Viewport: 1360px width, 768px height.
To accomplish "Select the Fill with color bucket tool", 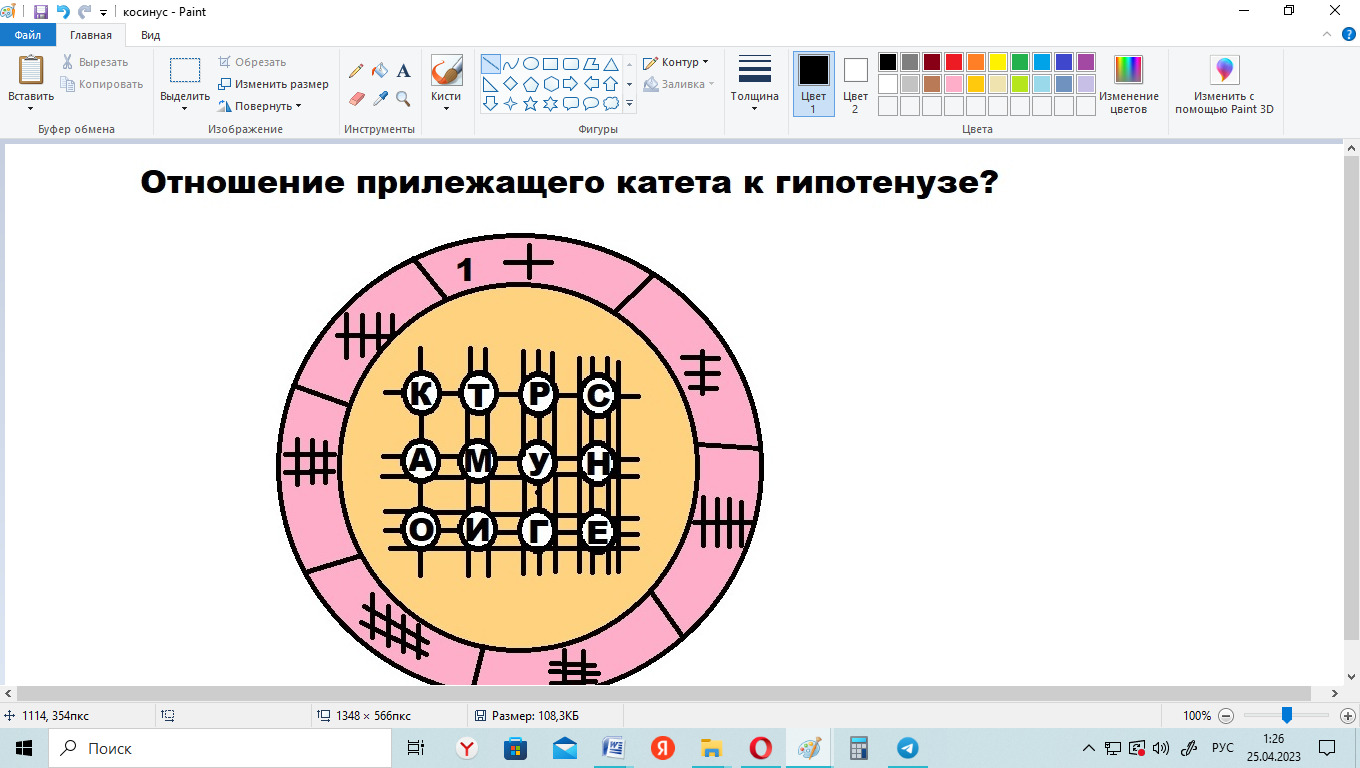I will click(380, 71).
